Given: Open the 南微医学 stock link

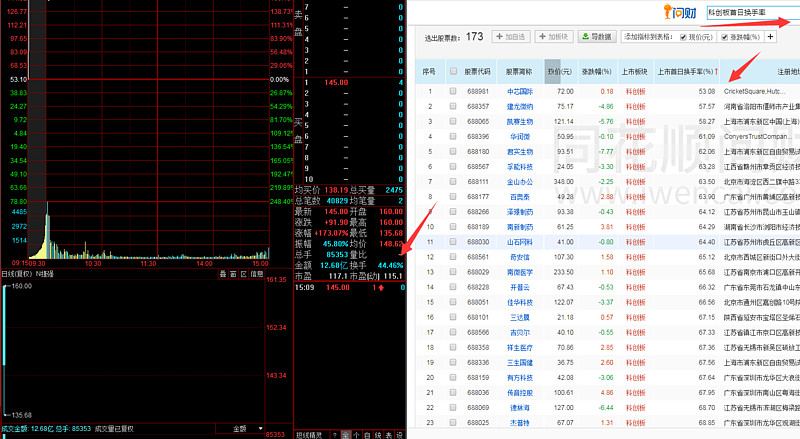Looking at the screenshot, I should tap(520, 272).
